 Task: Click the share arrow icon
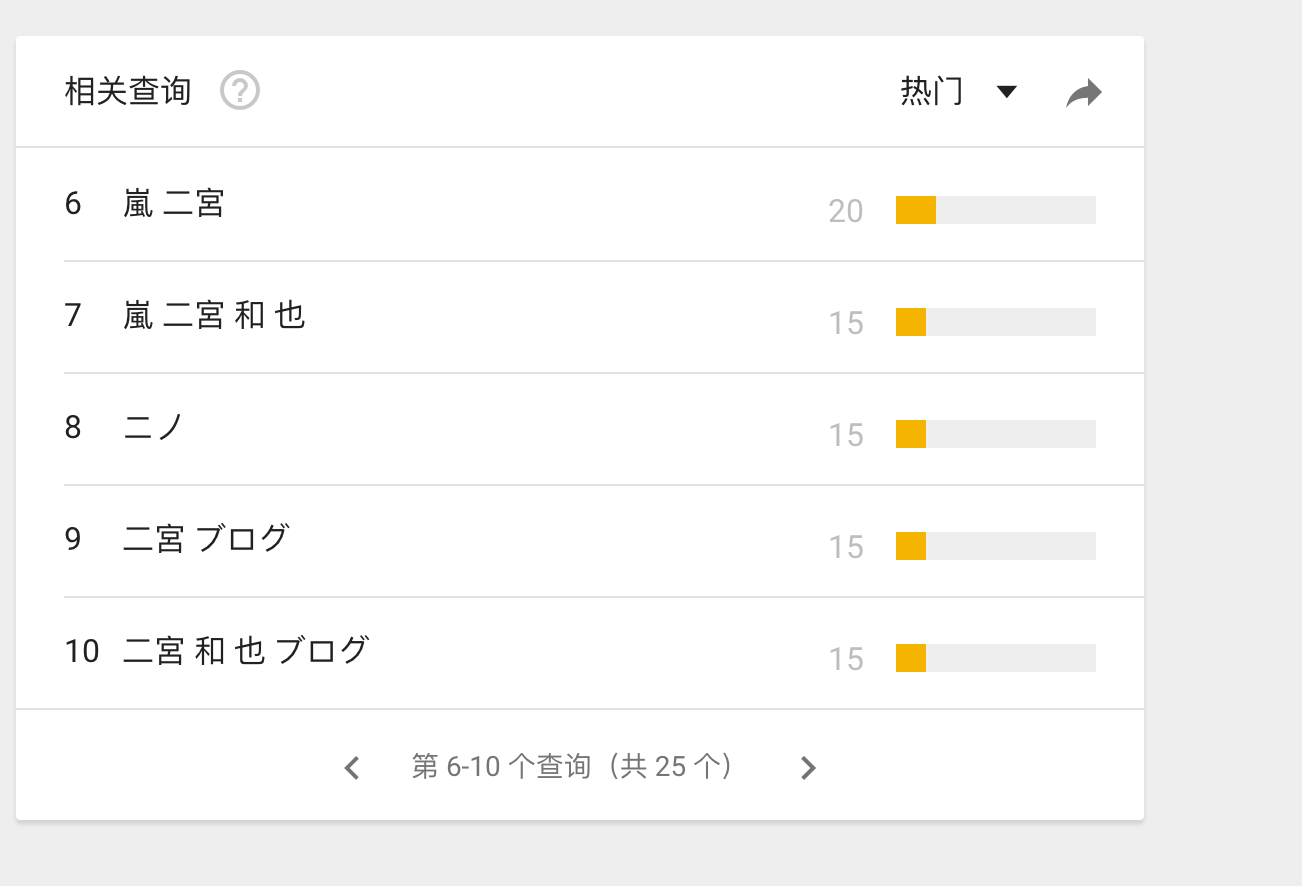1083,93
